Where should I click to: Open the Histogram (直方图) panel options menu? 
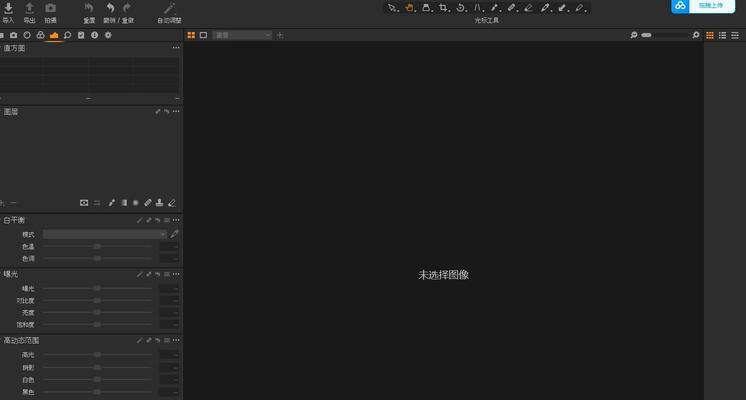click(176, 48)
